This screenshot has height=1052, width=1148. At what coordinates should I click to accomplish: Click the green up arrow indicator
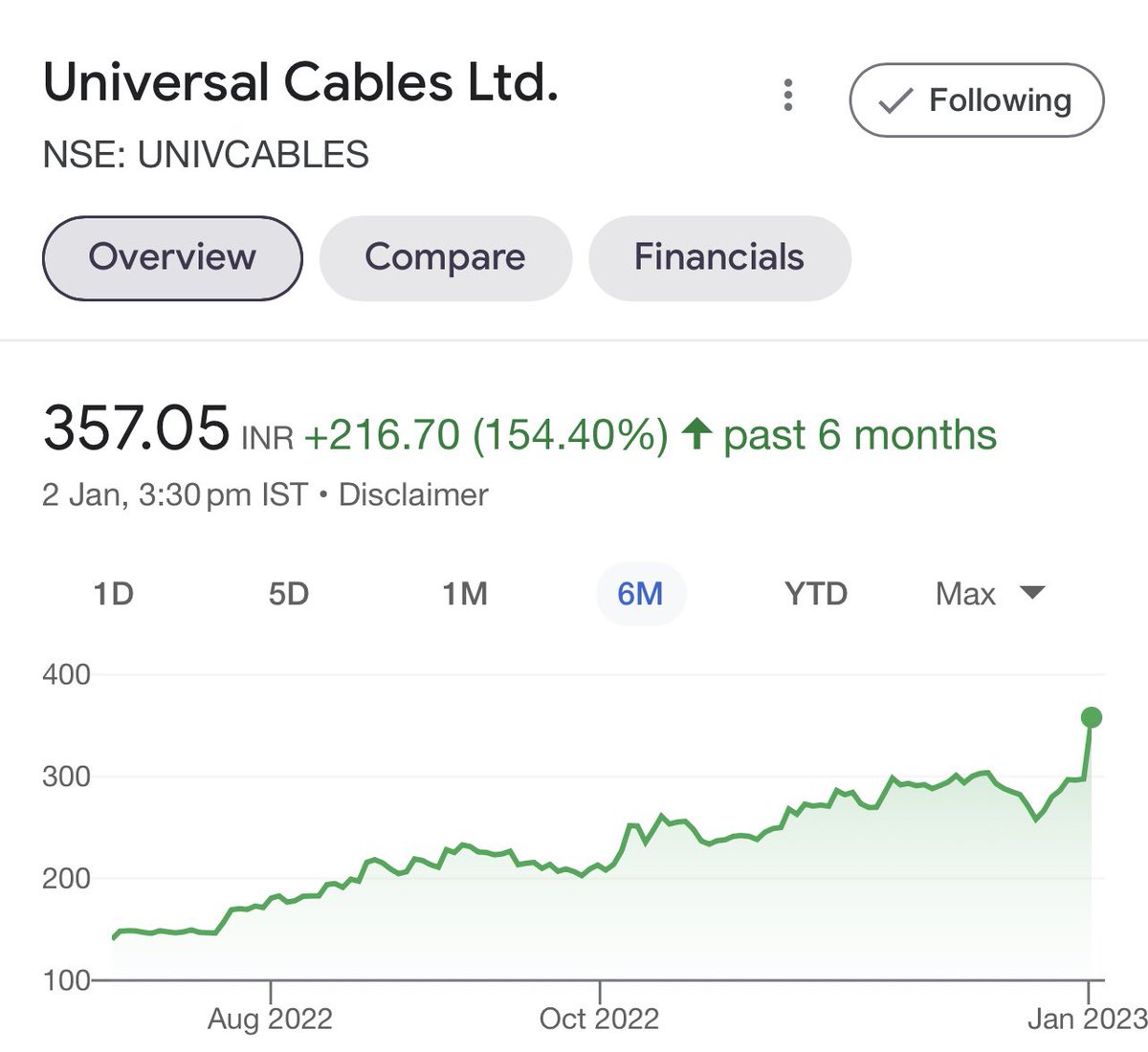[696, 435]
